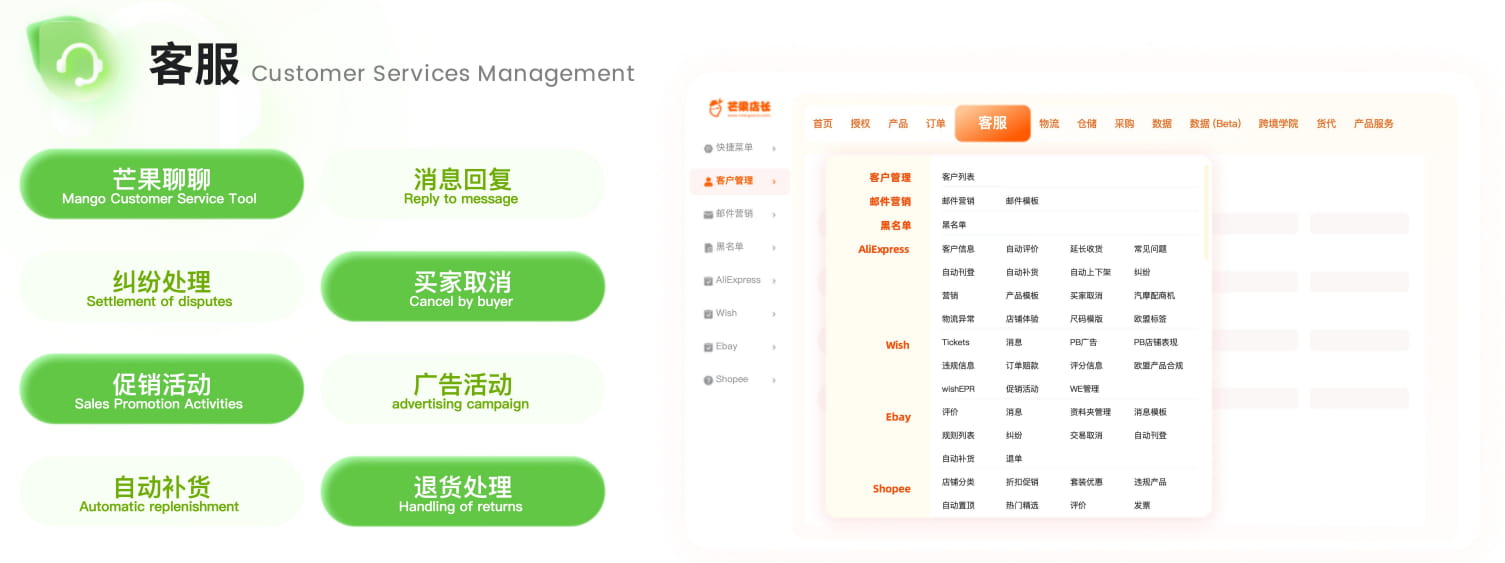Expand the Shopee sidebar chevron arrow
The width and height of the screenshot is (1505, 563).
point(774,380)
